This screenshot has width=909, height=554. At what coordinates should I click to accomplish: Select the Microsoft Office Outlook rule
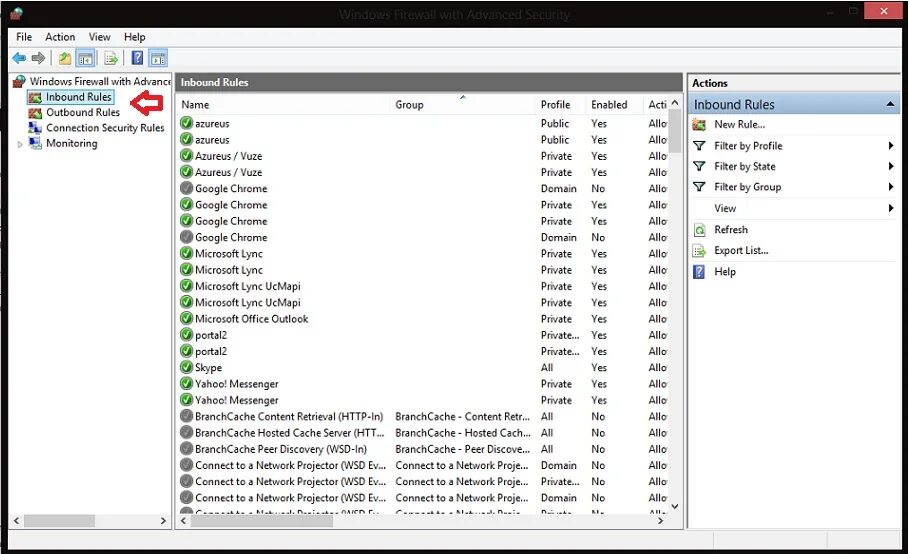(x=252, y=319)
